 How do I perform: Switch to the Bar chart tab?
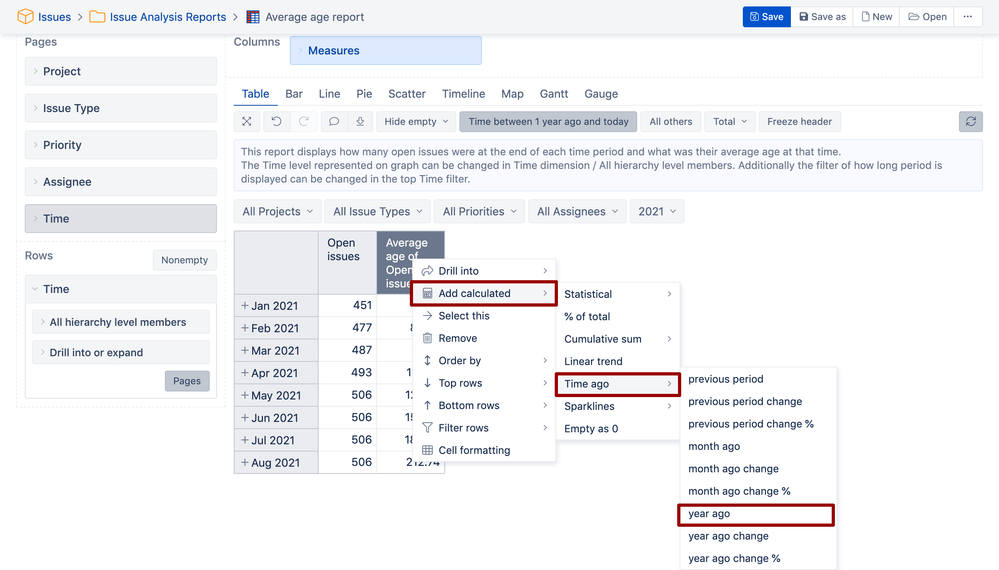[294, 94]
